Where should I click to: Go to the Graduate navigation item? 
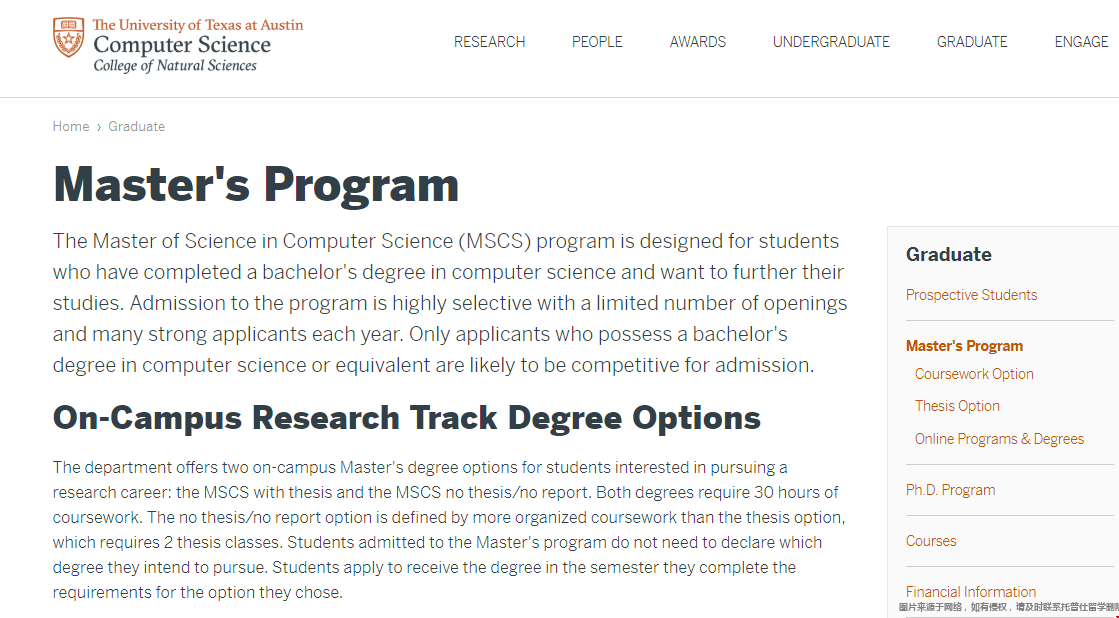click(x=972, y=42)
